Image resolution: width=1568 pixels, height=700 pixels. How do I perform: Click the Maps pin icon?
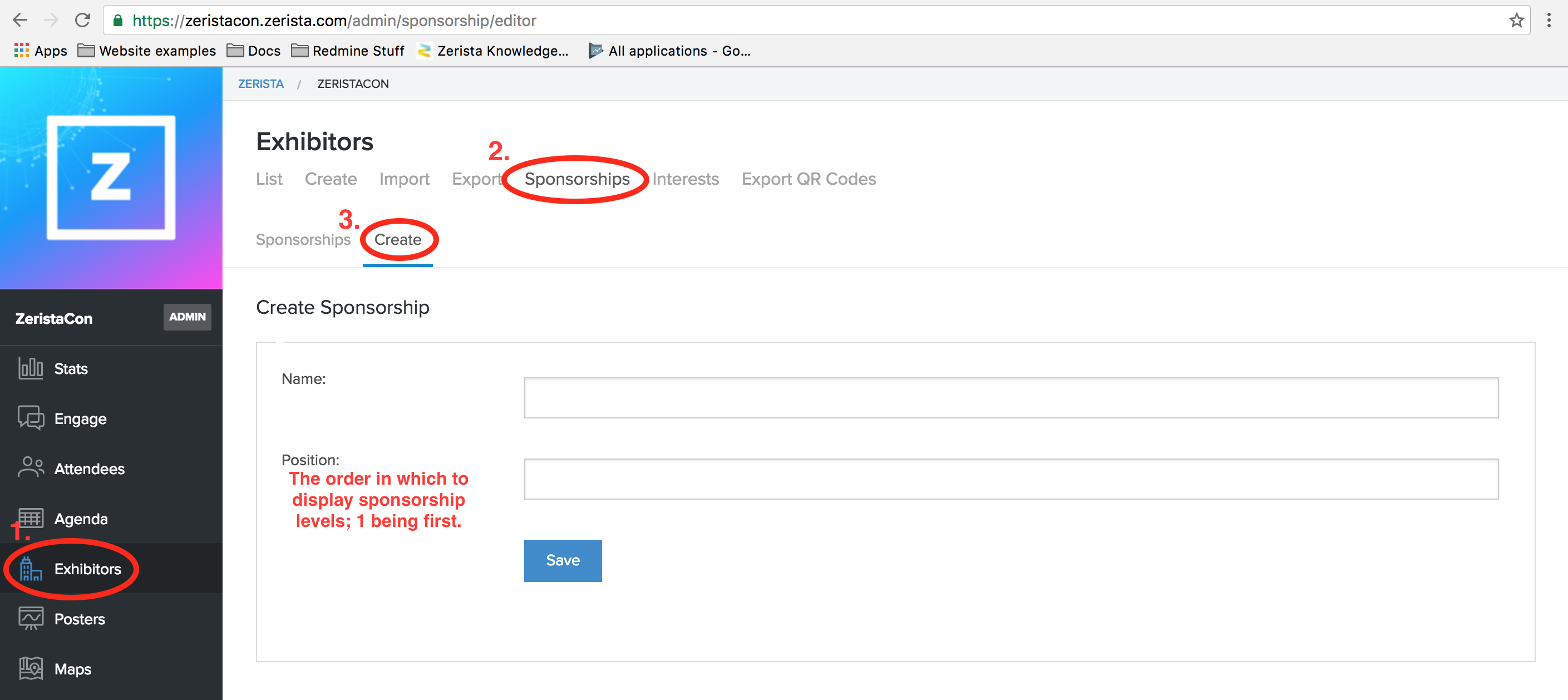coord(31,668)
